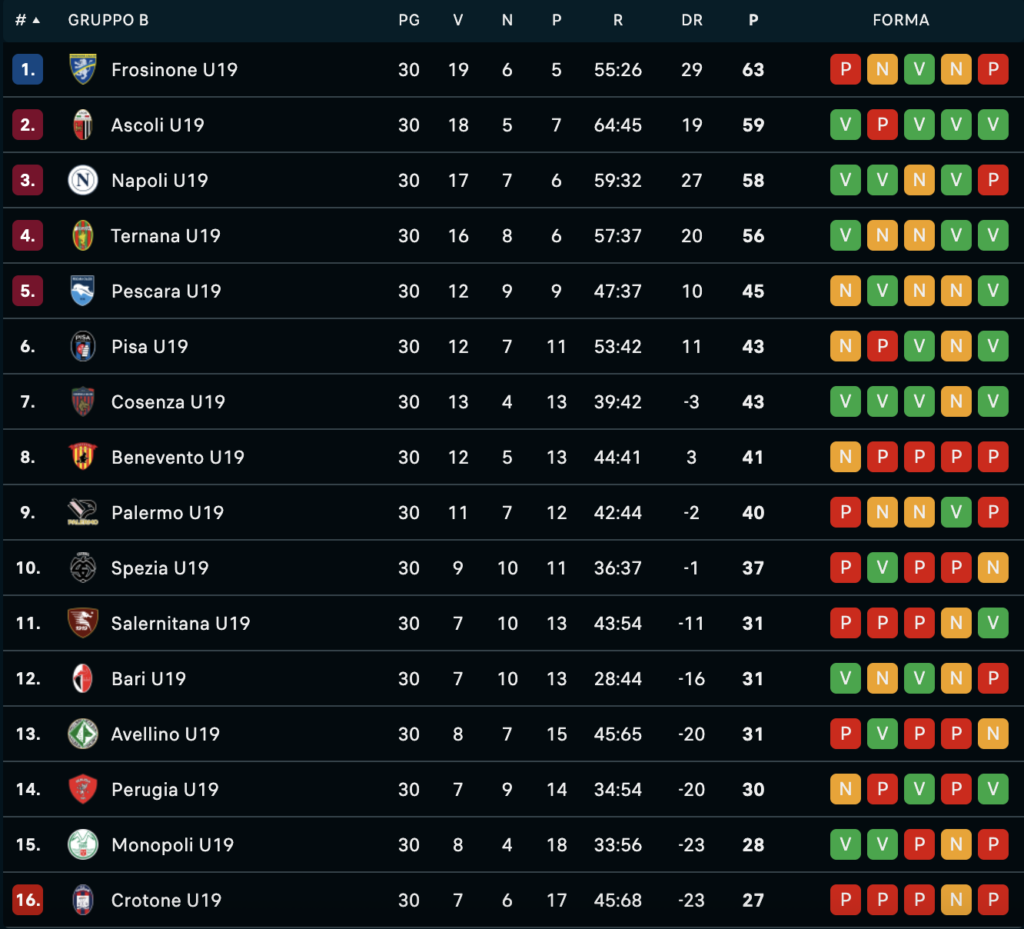The image size is (1024, 929).
Task: Sort table by the DR column header
Action: point(692,20)
